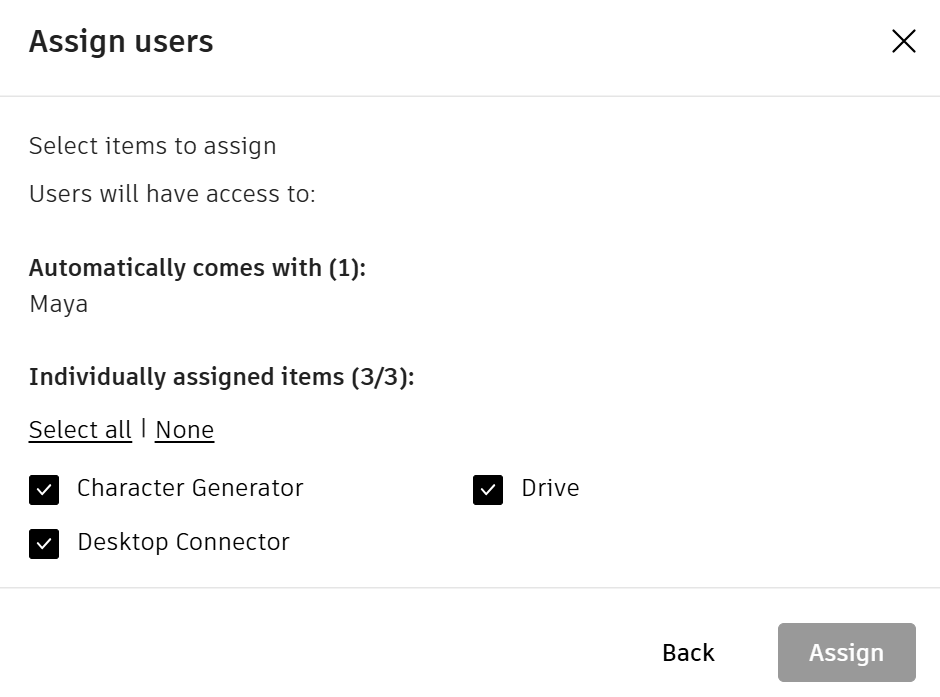This screenshot has height=697, width=940.
Task: Untick the Drive checkbox
Action: click(x=488, y=490)
